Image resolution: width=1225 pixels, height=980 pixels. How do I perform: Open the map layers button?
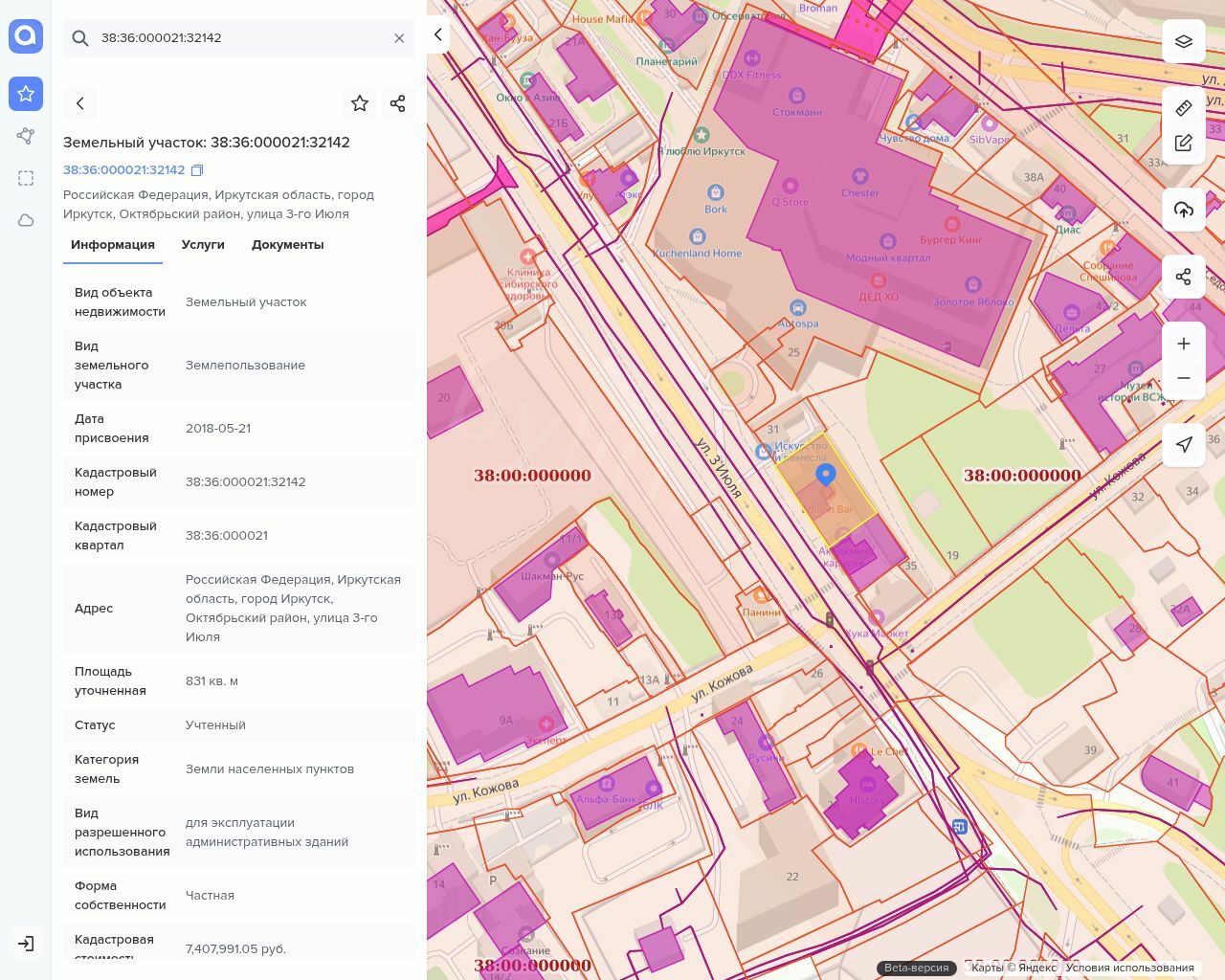point(1184,42)
